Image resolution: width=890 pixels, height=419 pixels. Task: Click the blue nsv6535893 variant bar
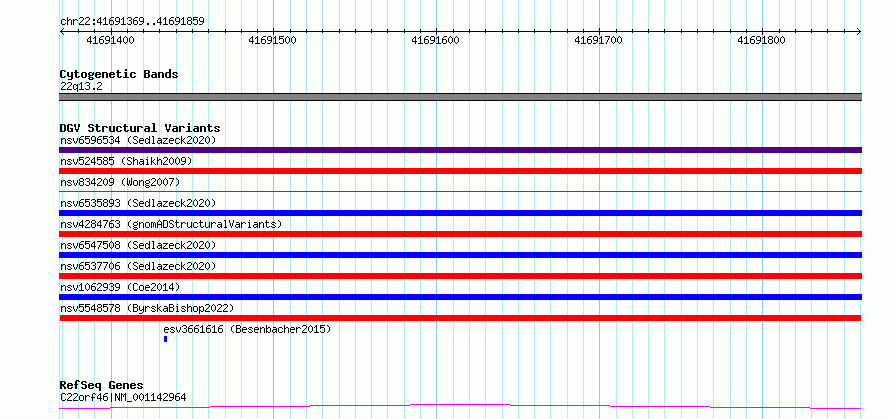460,213
